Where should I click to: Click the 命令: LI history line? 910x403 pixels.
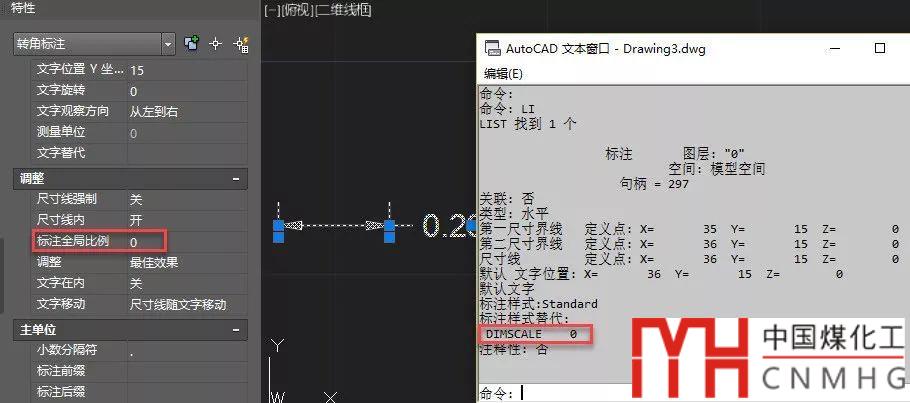[507, 109]
